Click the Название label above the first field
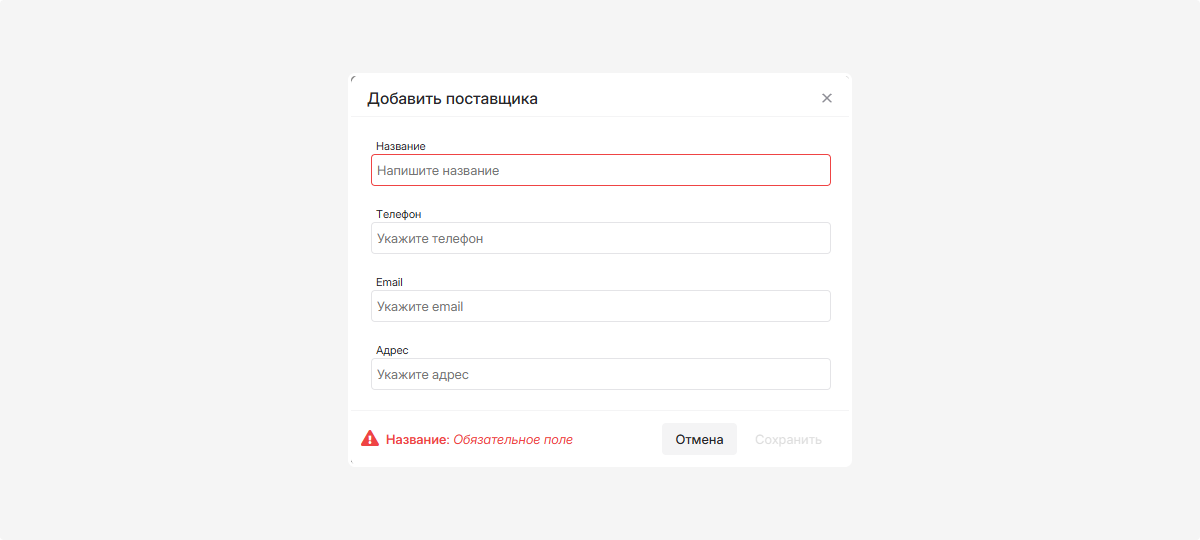 [400, 146]
